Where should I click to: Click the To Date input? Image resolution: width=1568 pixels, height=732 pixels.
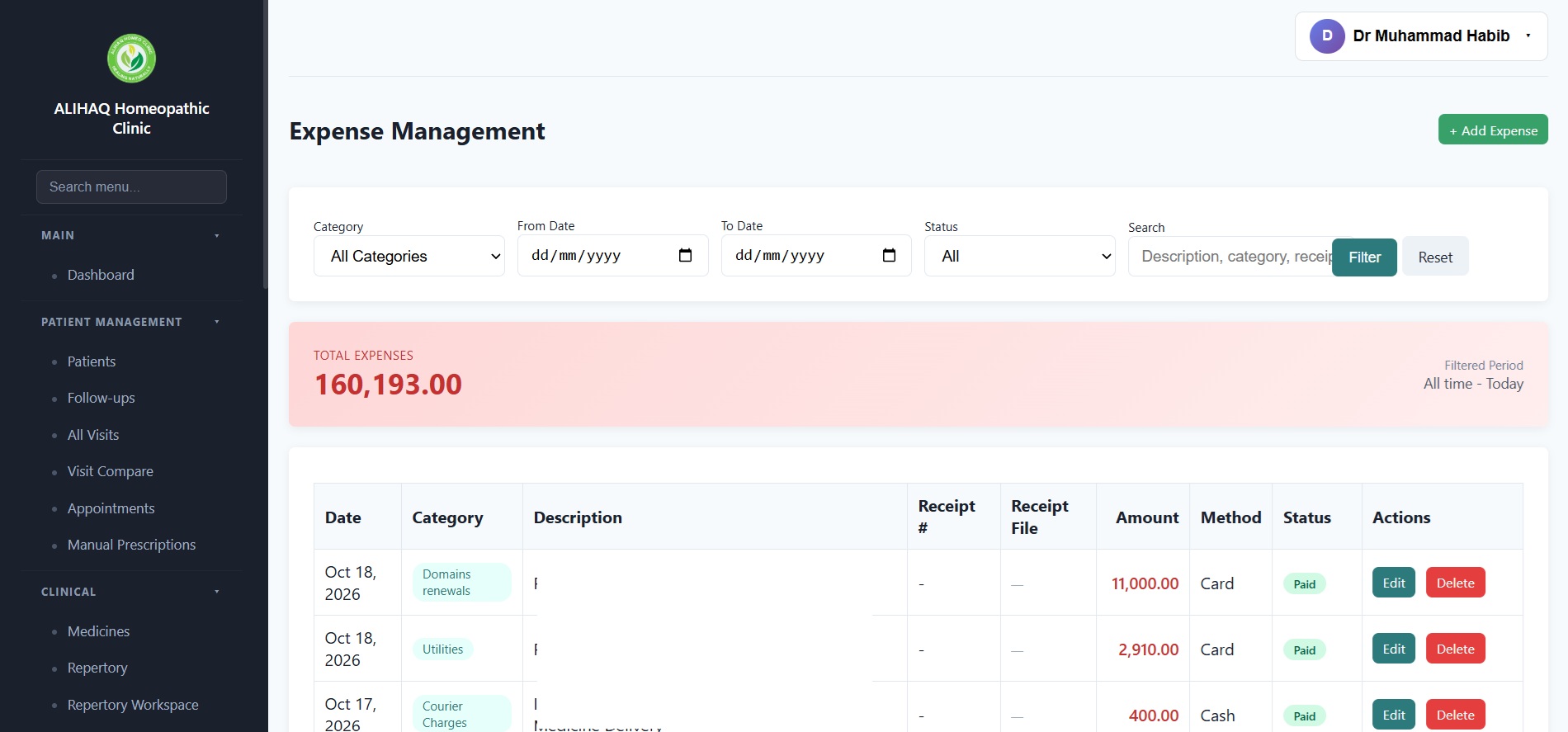click(x=816, y=255)
